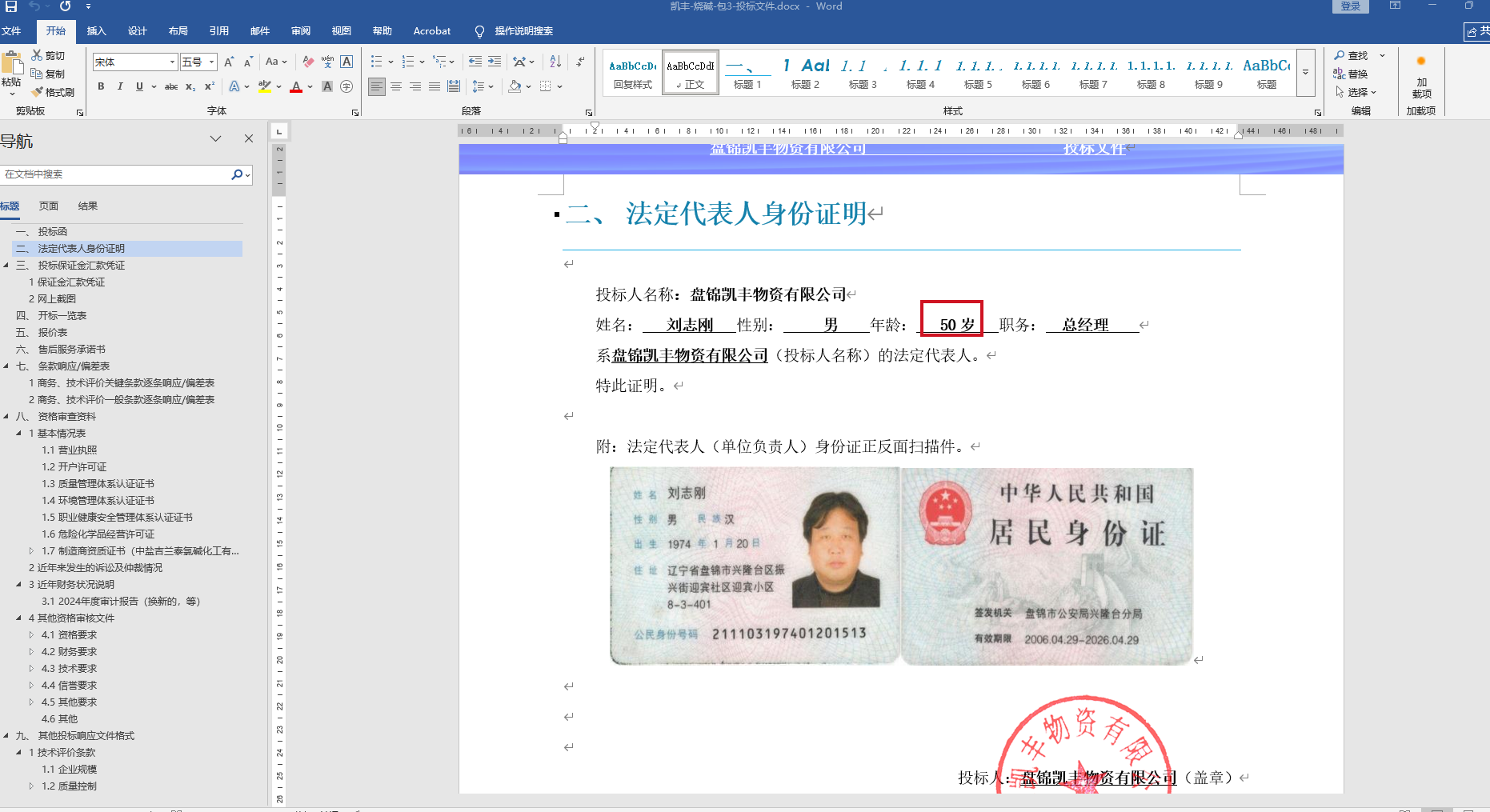Viewport: 1490px width, 812px height.
Task: Copy selection using the 复制 button
Action: tap(48, 74)
